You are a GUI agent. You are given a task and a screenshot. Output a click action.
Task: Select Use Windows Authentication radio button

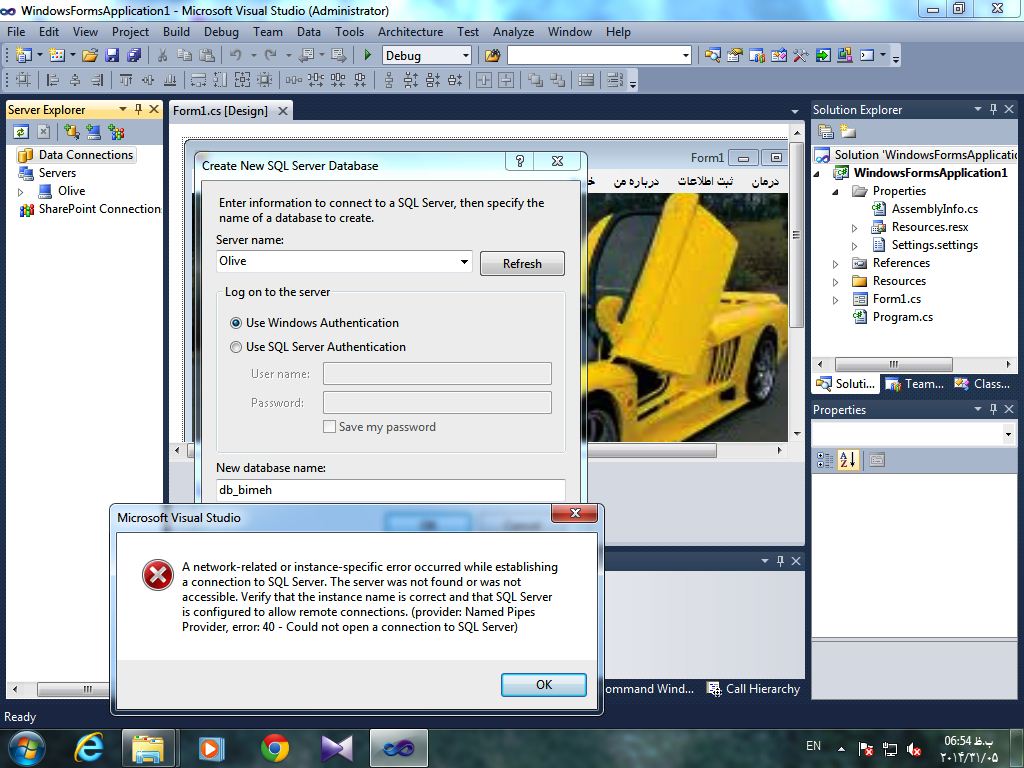236,323
